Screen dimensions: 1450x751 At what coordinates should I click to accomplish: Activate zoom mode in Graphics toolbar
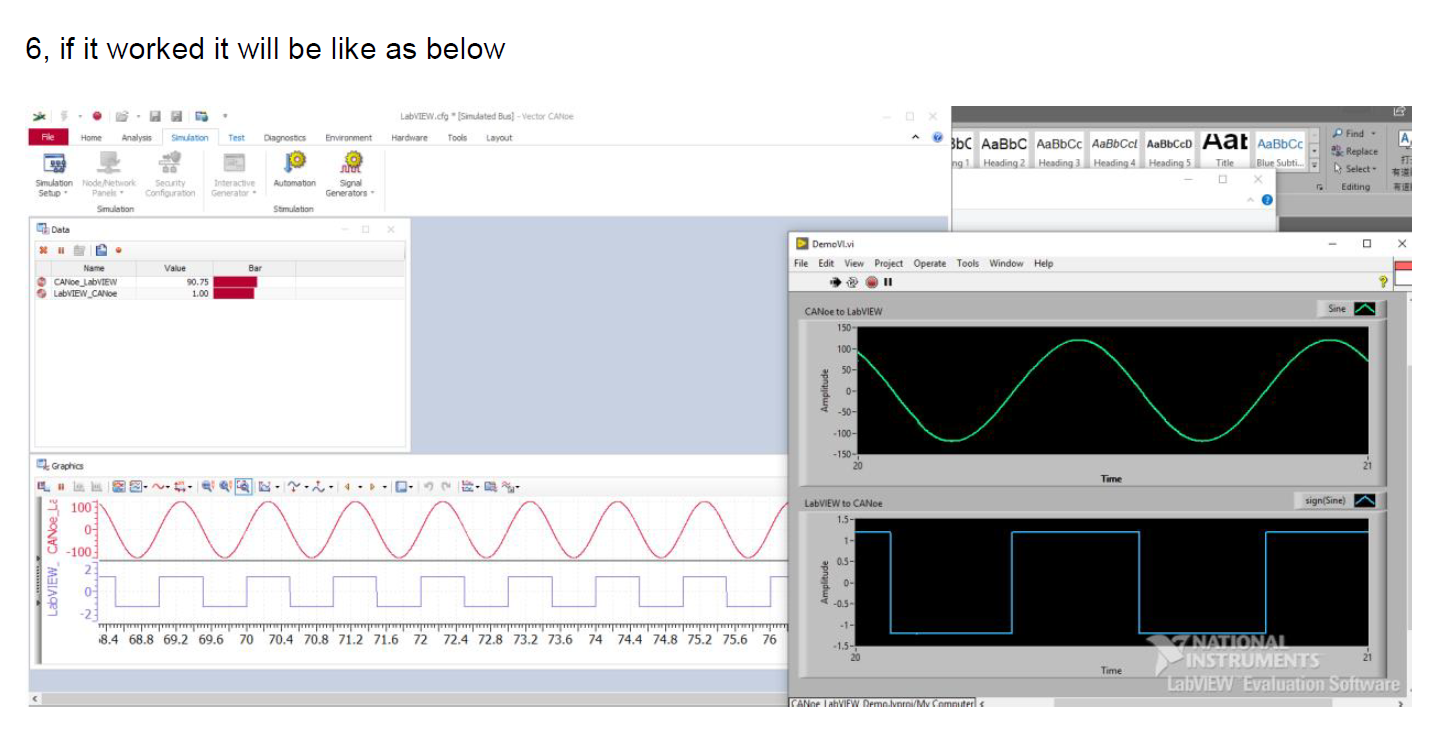click(x=244, y=485)
